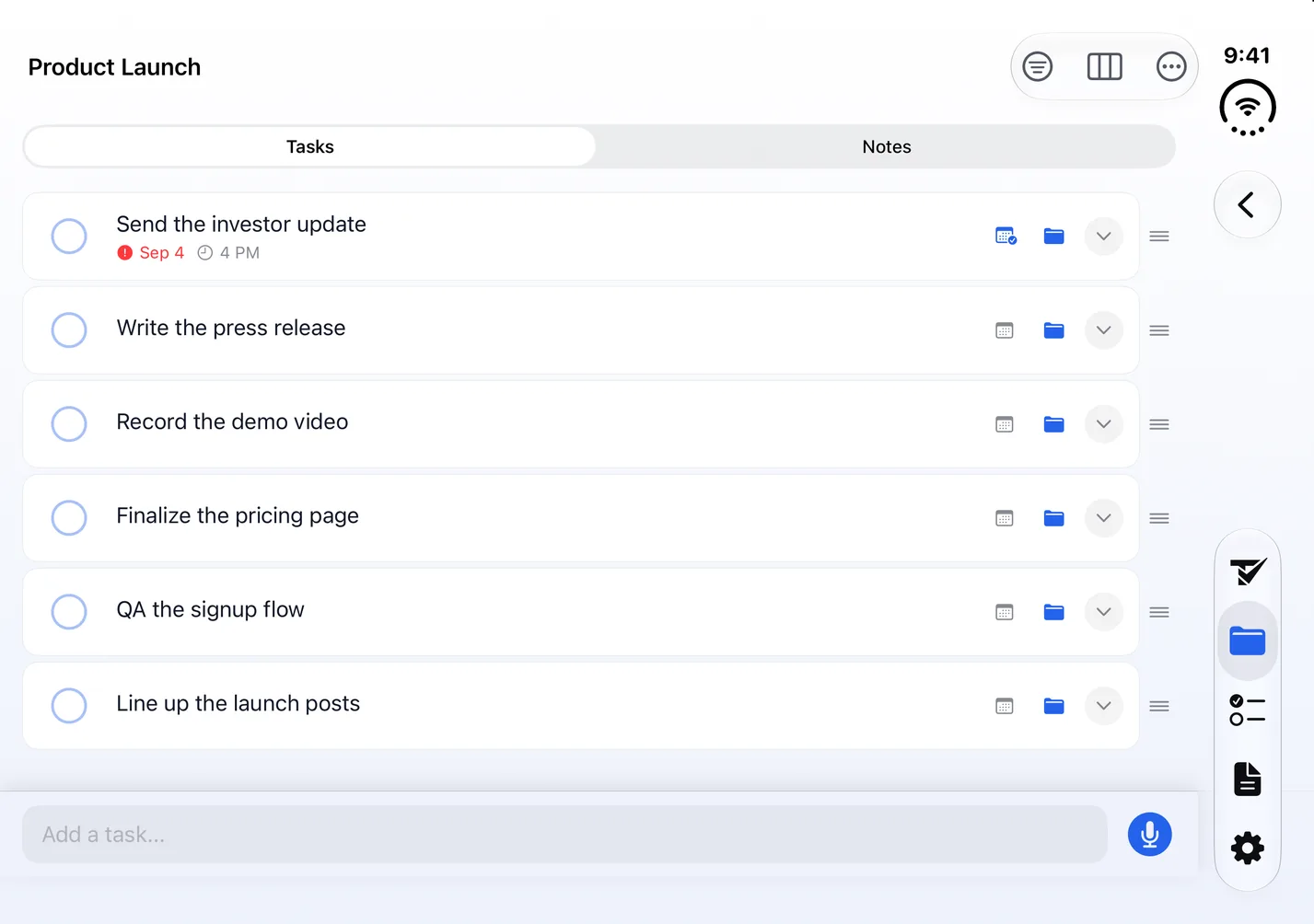The image size is (1314, 924).
Task: Complete Line up the launch posts task
Action: [x=69, y=706]
